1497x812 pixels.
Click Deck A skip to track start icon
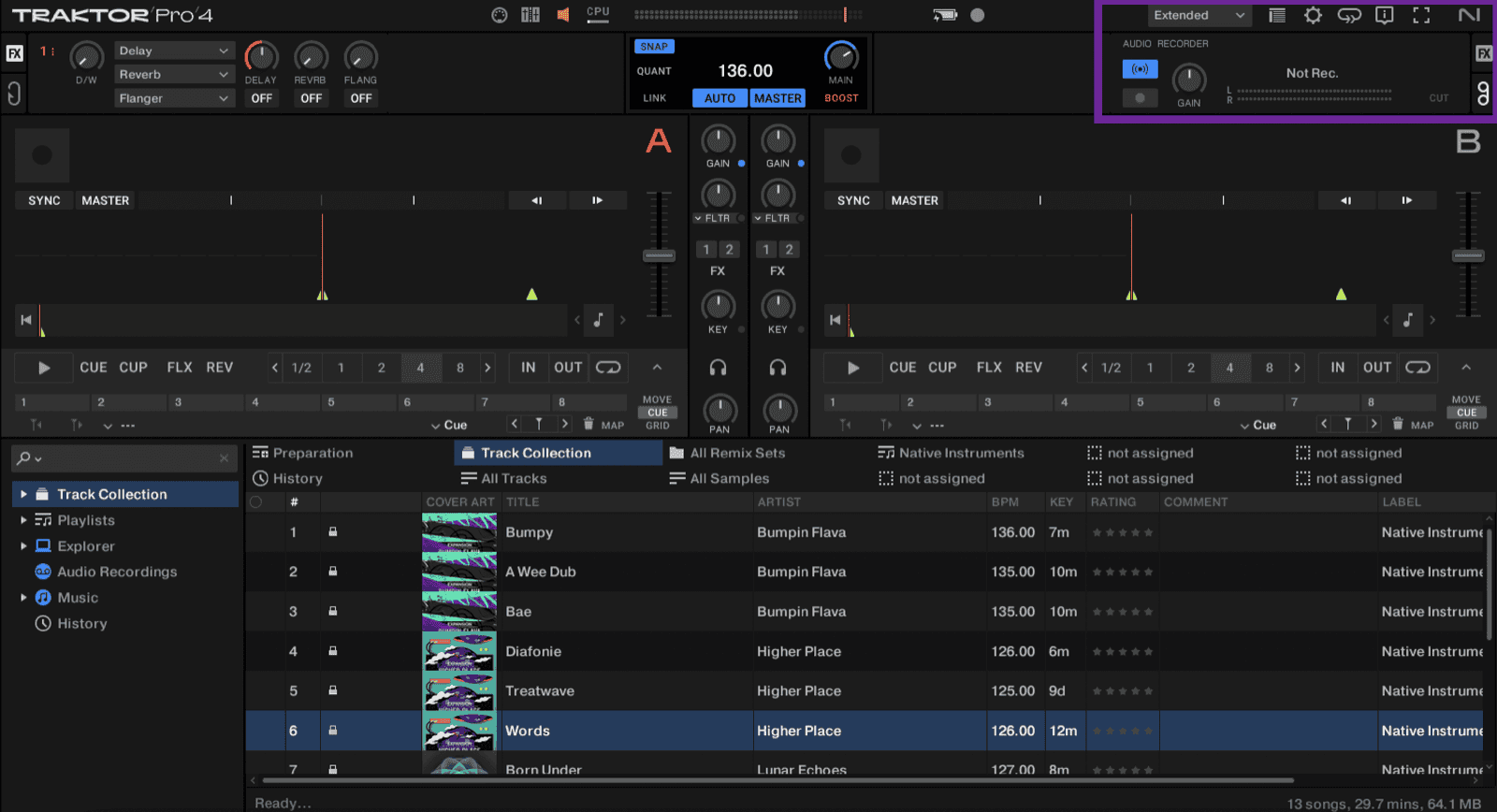tap(26, 320)
